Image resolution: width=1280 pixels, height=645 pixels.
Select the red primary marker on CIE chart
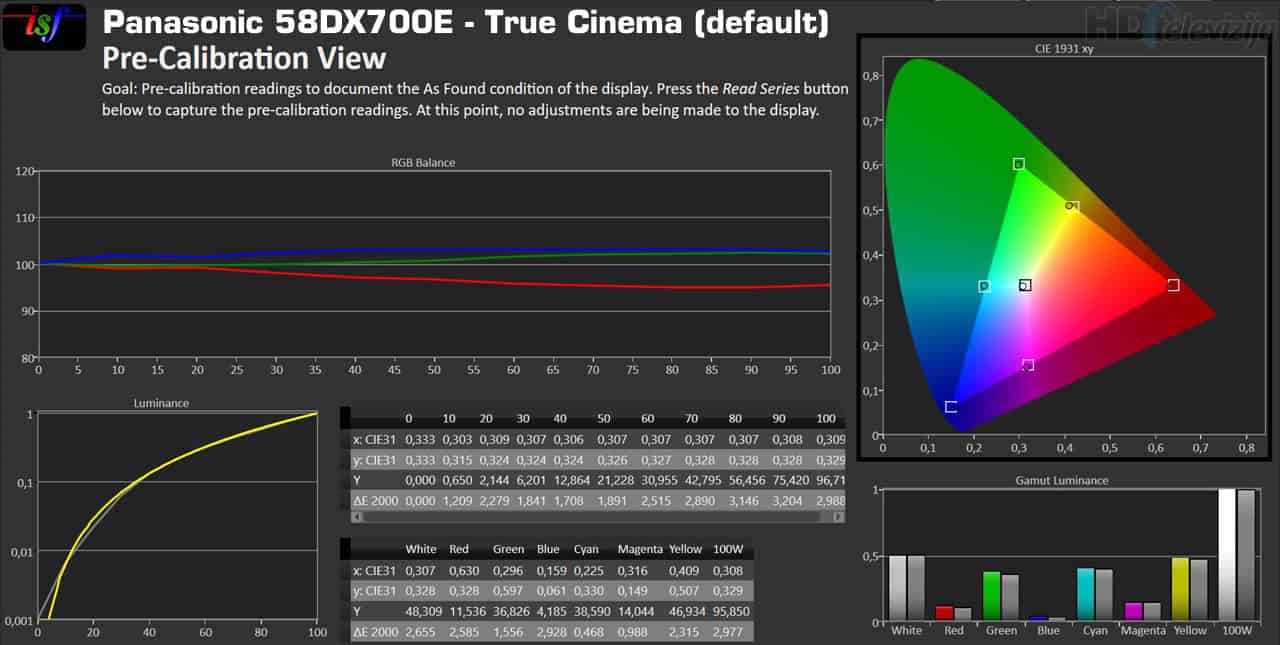click(1173, 285)
